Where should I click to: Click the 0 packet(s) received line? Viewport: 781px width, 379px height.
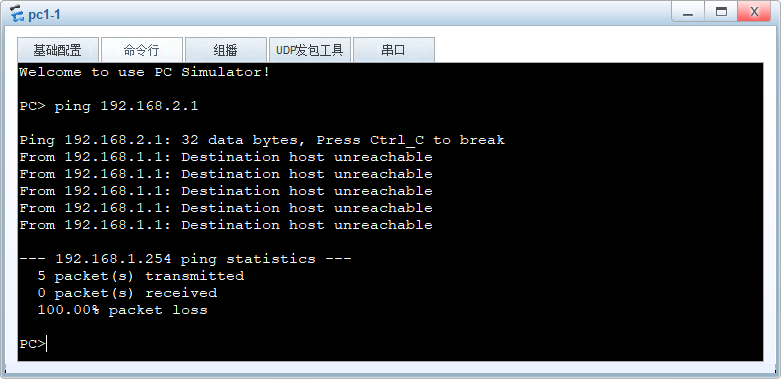coord(127,293)
